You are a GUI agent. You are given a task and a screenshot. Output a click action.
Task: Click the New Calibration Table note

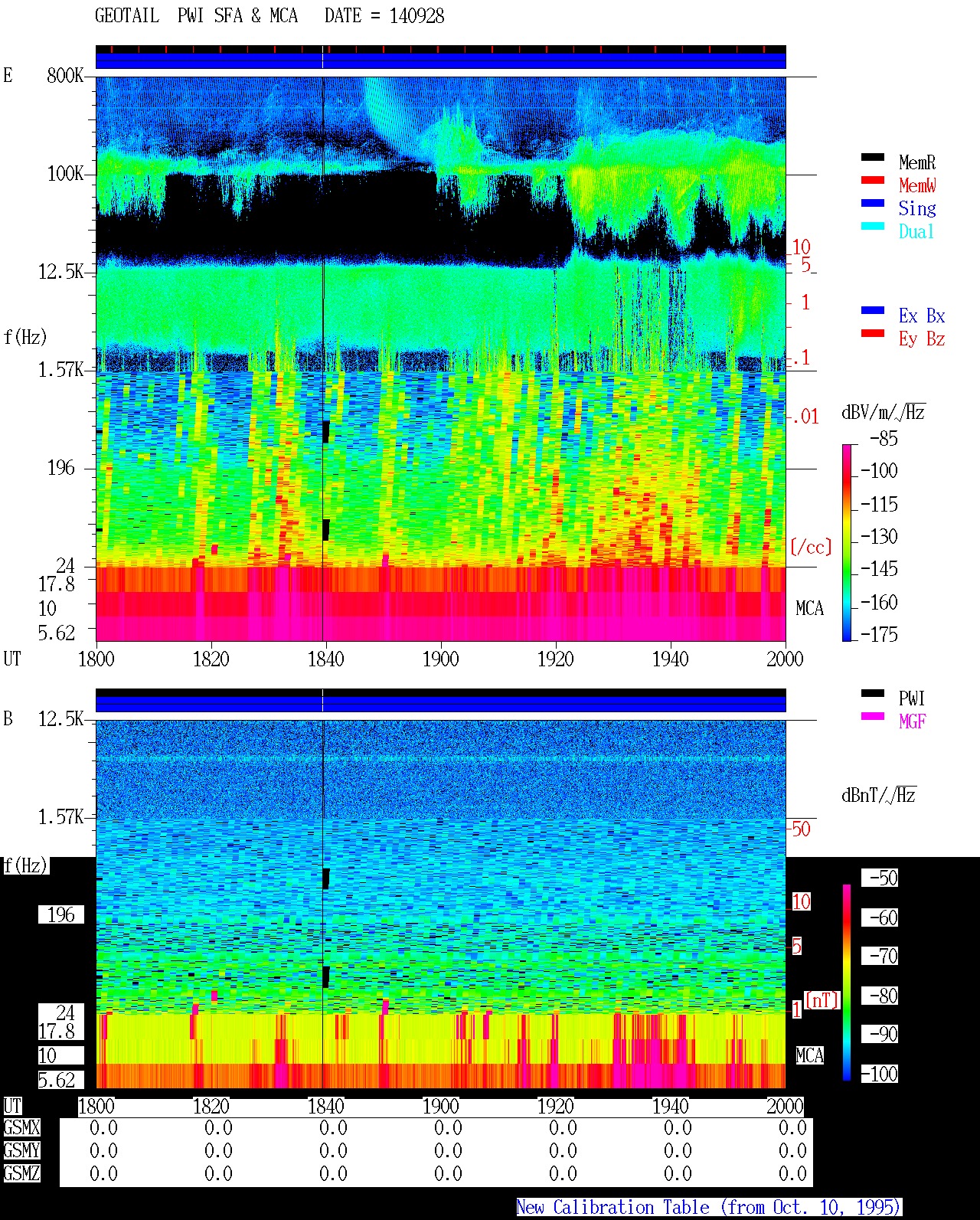(709, 1208)
